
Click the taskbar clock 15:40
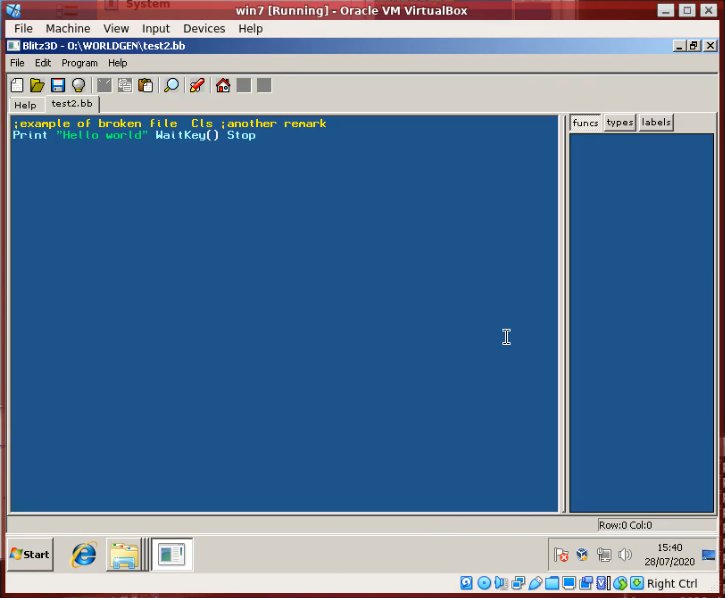(x=670, y=548)
